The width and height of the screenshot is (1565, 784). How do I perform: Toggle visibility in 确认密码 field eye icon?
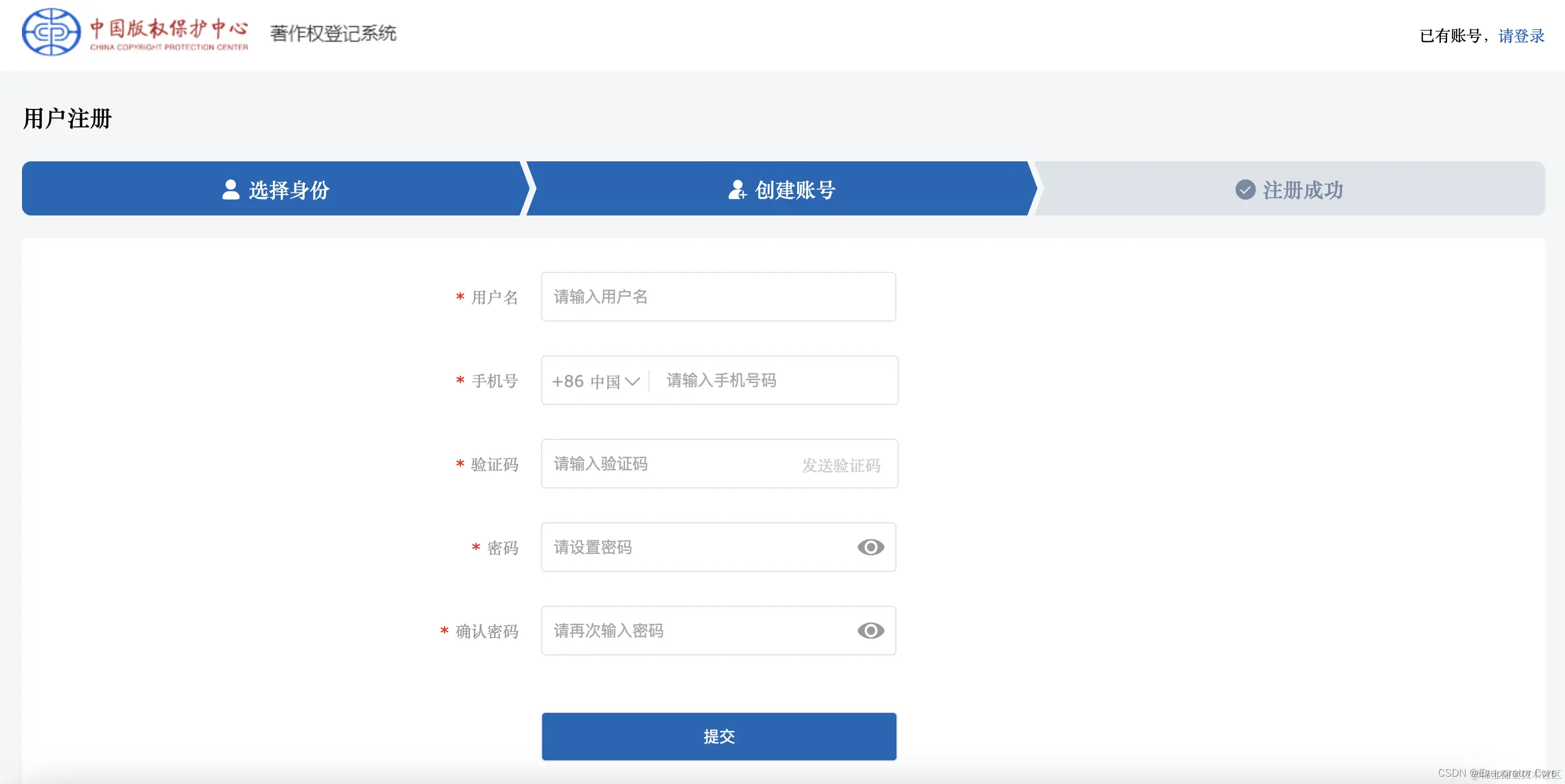click(x=870, y=631)
